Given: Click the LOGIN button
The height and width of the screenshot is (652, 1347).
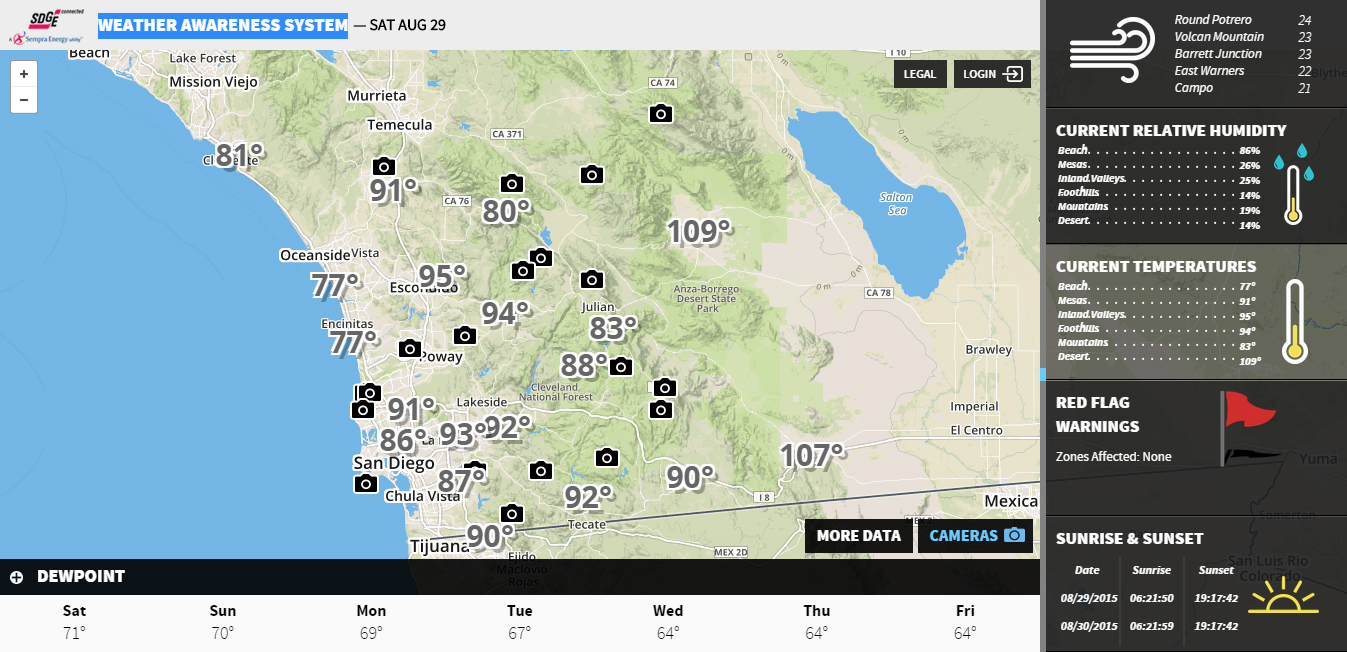Looking at the screenshot, I should pyautogui.click(x=992, y=74).
